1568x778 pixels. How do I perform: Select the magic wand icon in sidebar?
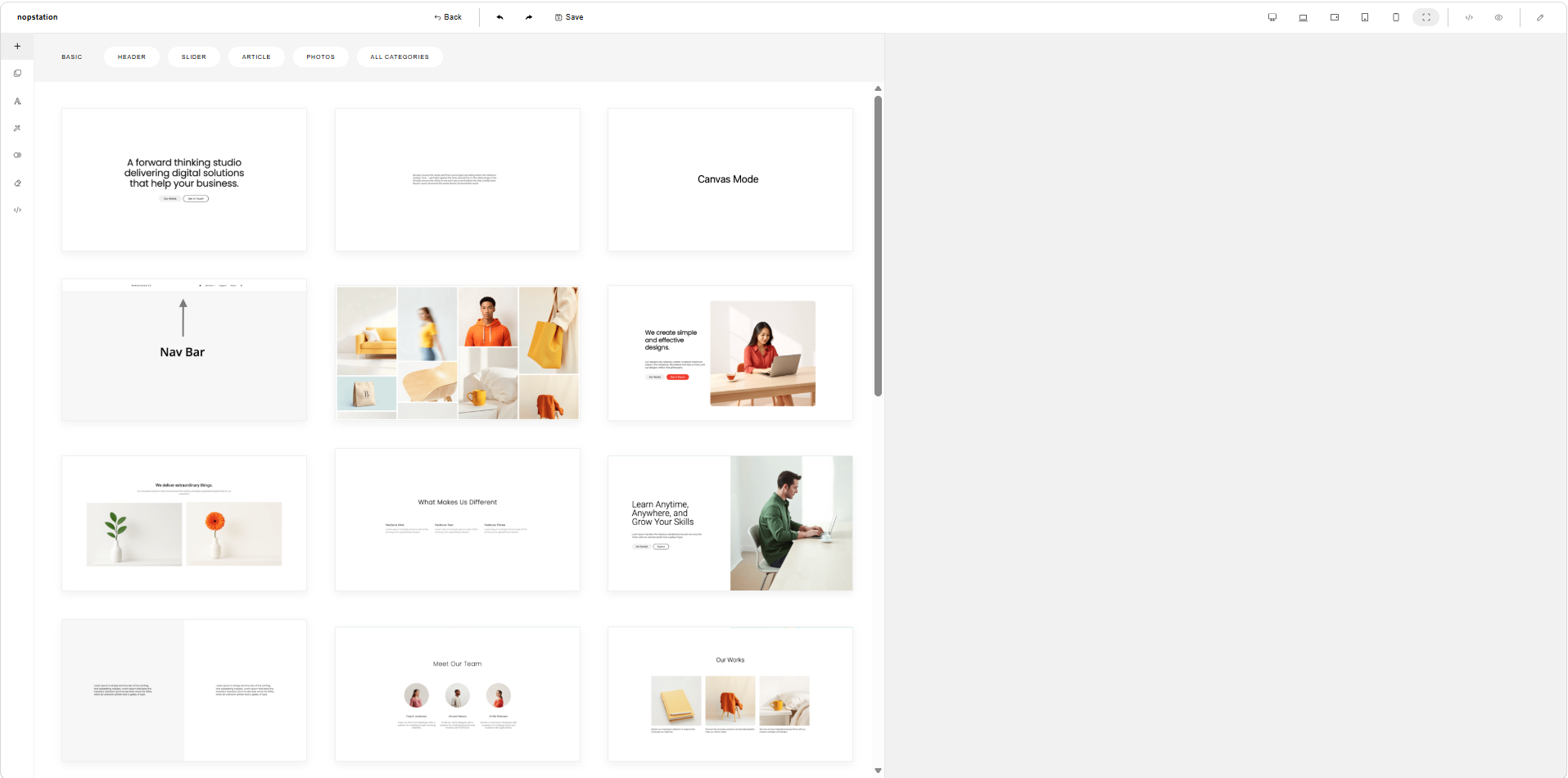click(x=17, y=128)
